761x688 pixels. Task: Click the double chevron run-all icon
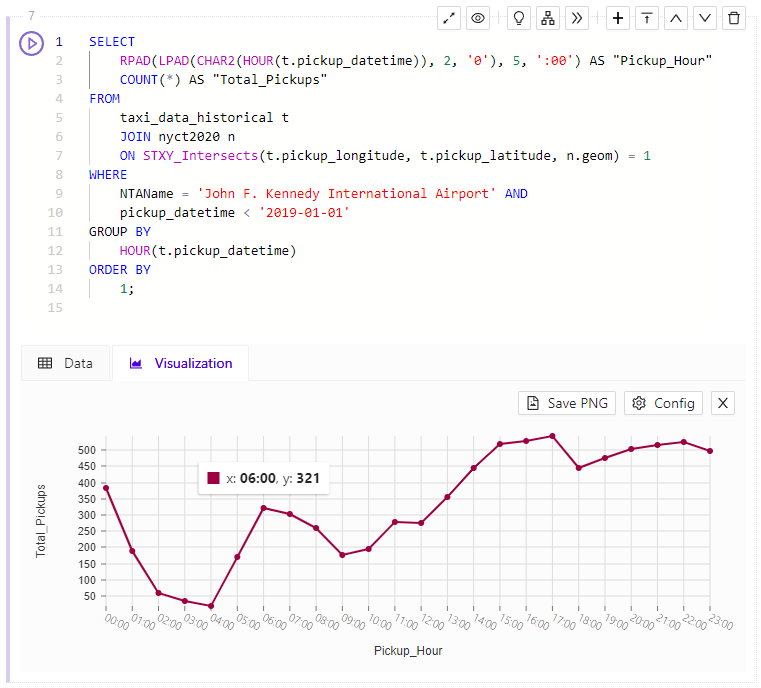577,18
